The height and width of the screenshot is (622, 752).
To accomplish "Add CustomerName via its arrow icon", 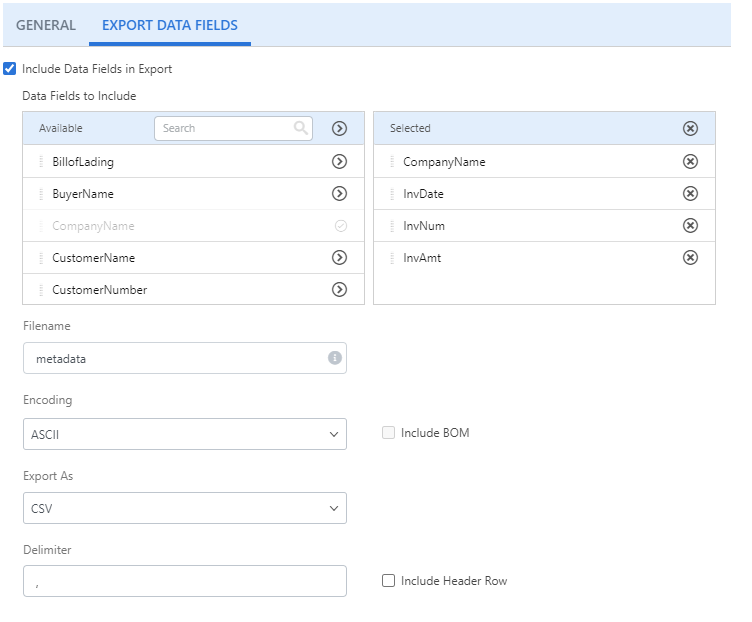I will (x=339, y=257).
